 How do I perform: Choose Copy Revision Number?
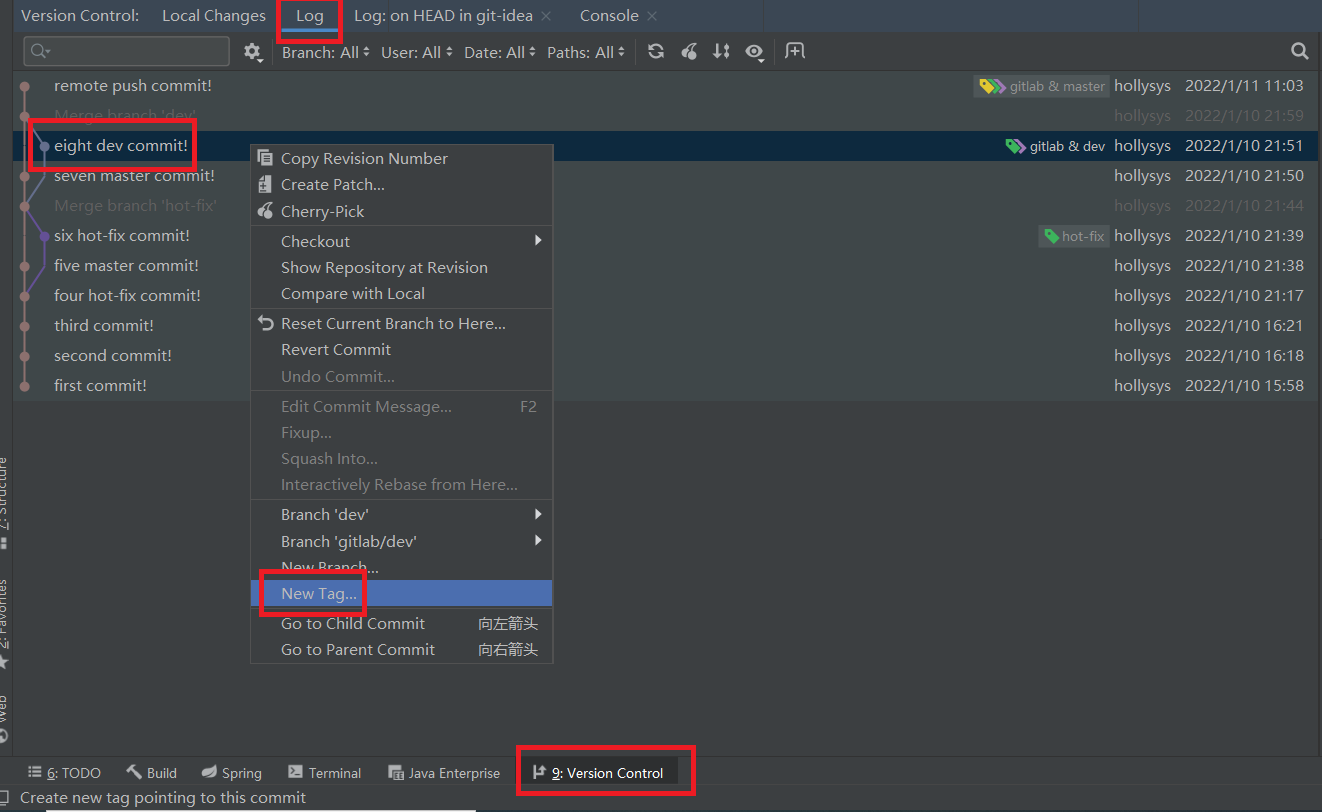pos(401,158)
